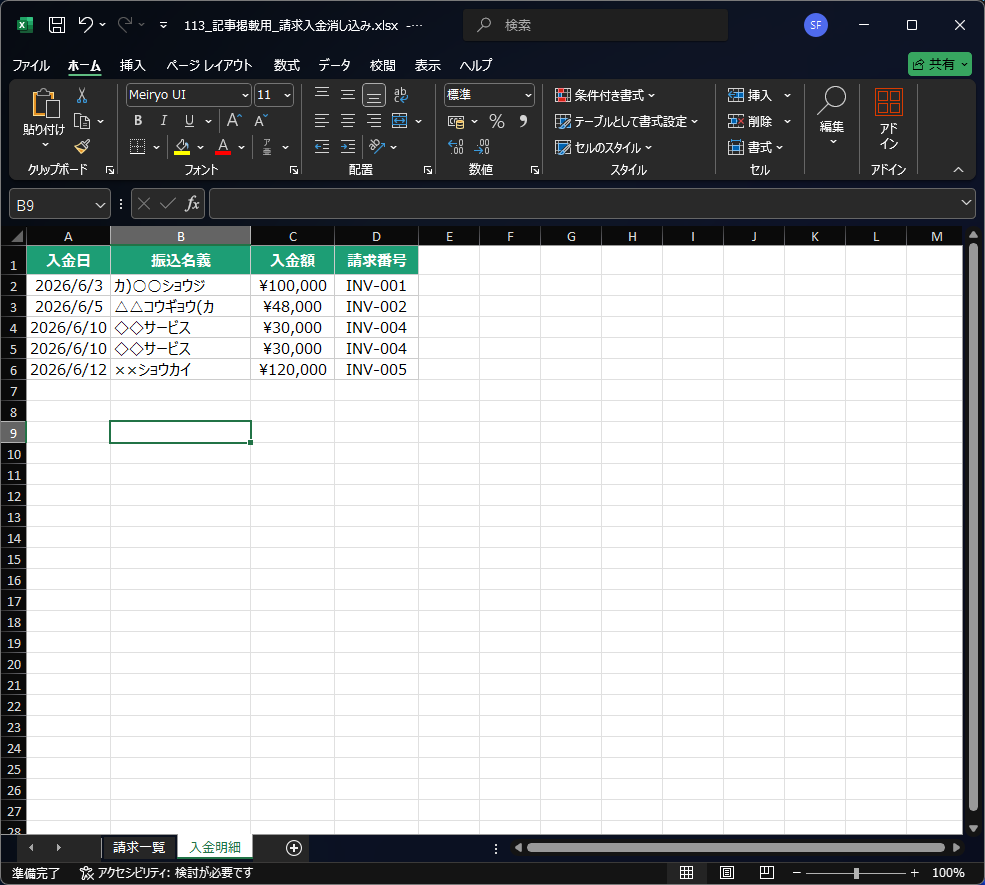Switch to the 請求一覧 sheet tab
Viewport: 985px width, 885px height.
[139, 847]
